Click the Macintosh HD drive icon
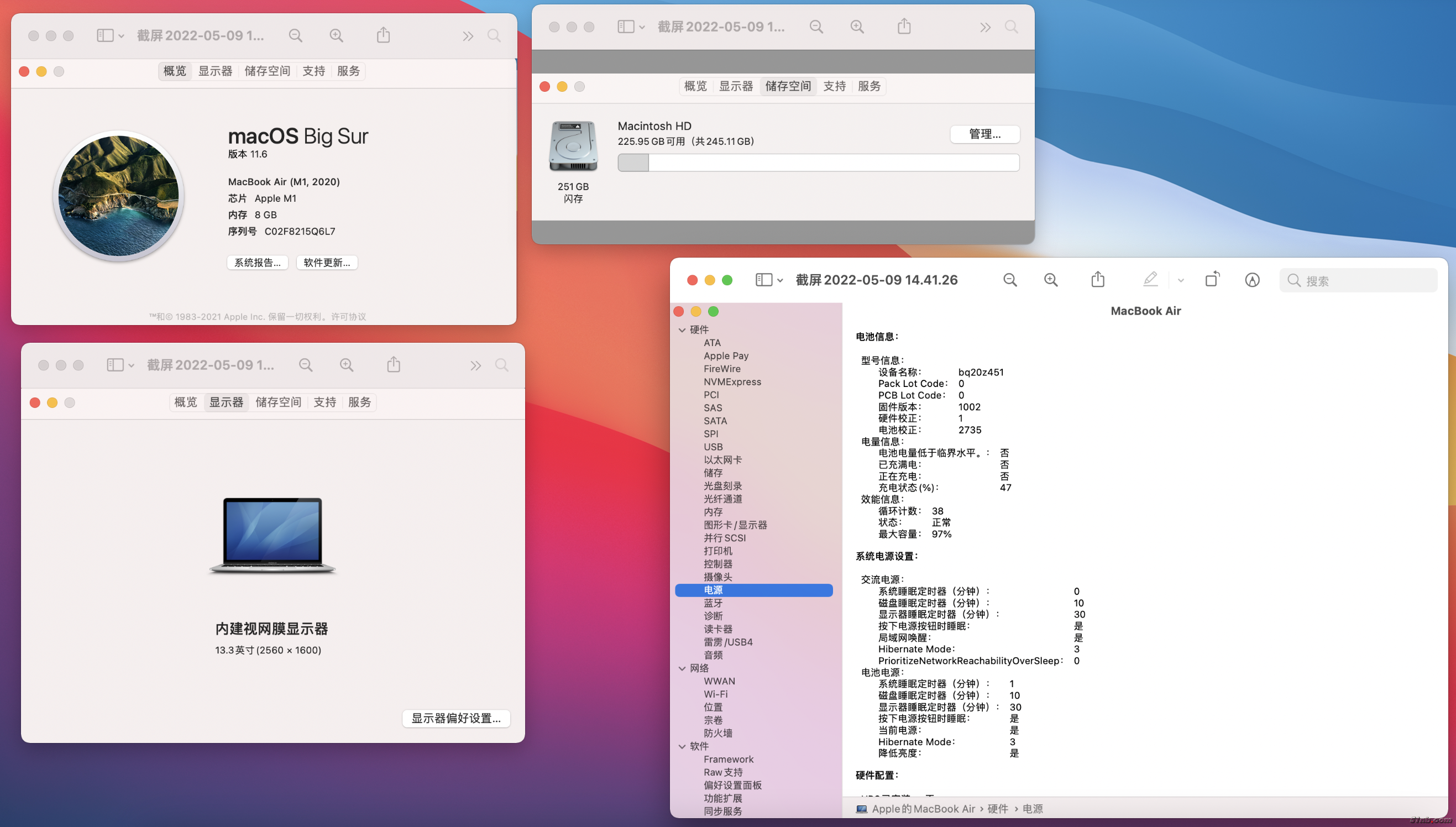The height and width of the screenshot is (827, 1456). pos(573,146)
